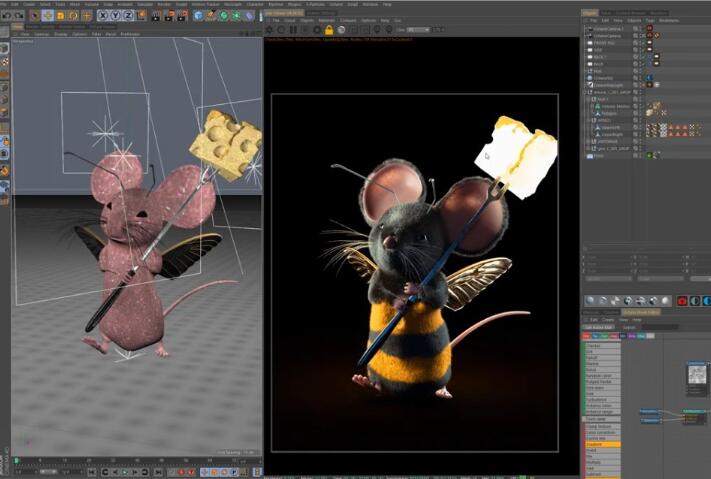Select OctaneDaylight object in tree
The width and height of the screenshot is (711, 479).
click(608, 85)
